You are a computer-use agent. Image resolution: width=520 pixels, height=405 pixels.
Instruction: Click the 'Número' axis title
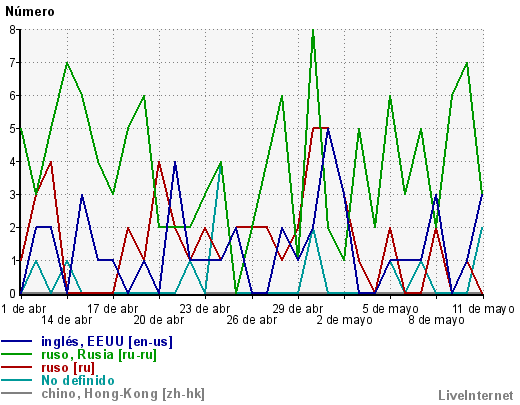pos(30,12)
